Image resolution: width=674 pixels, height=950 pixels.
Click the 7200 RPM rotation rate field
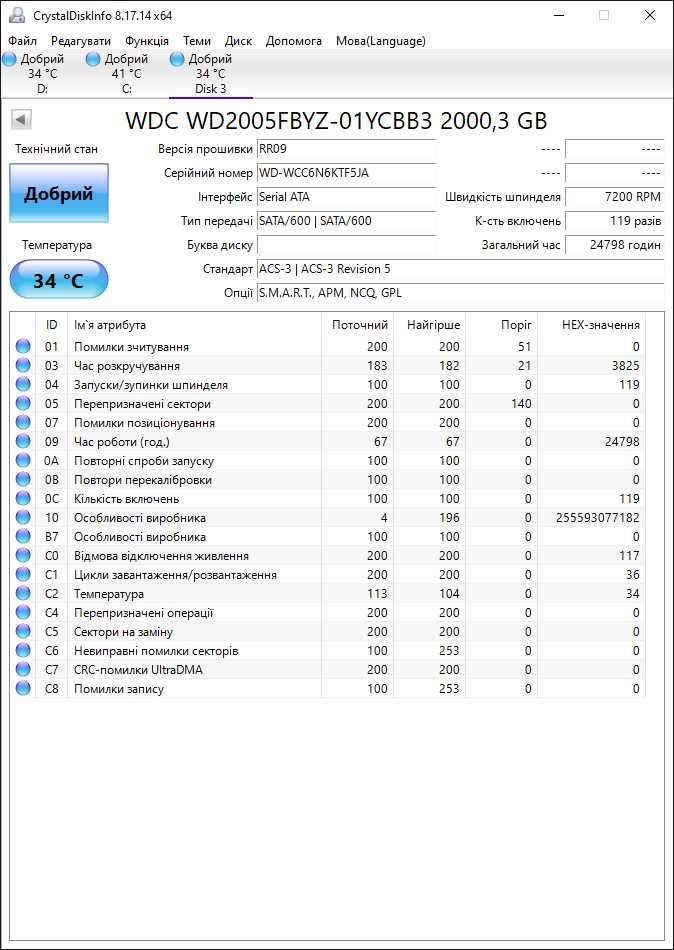click(x=615, y=197)
